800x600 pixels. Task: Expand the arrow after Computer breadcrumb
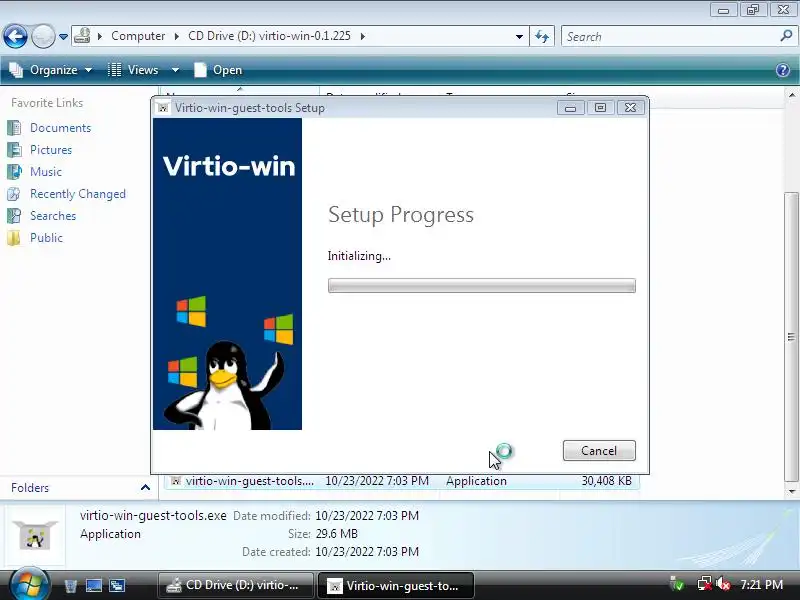177,36
